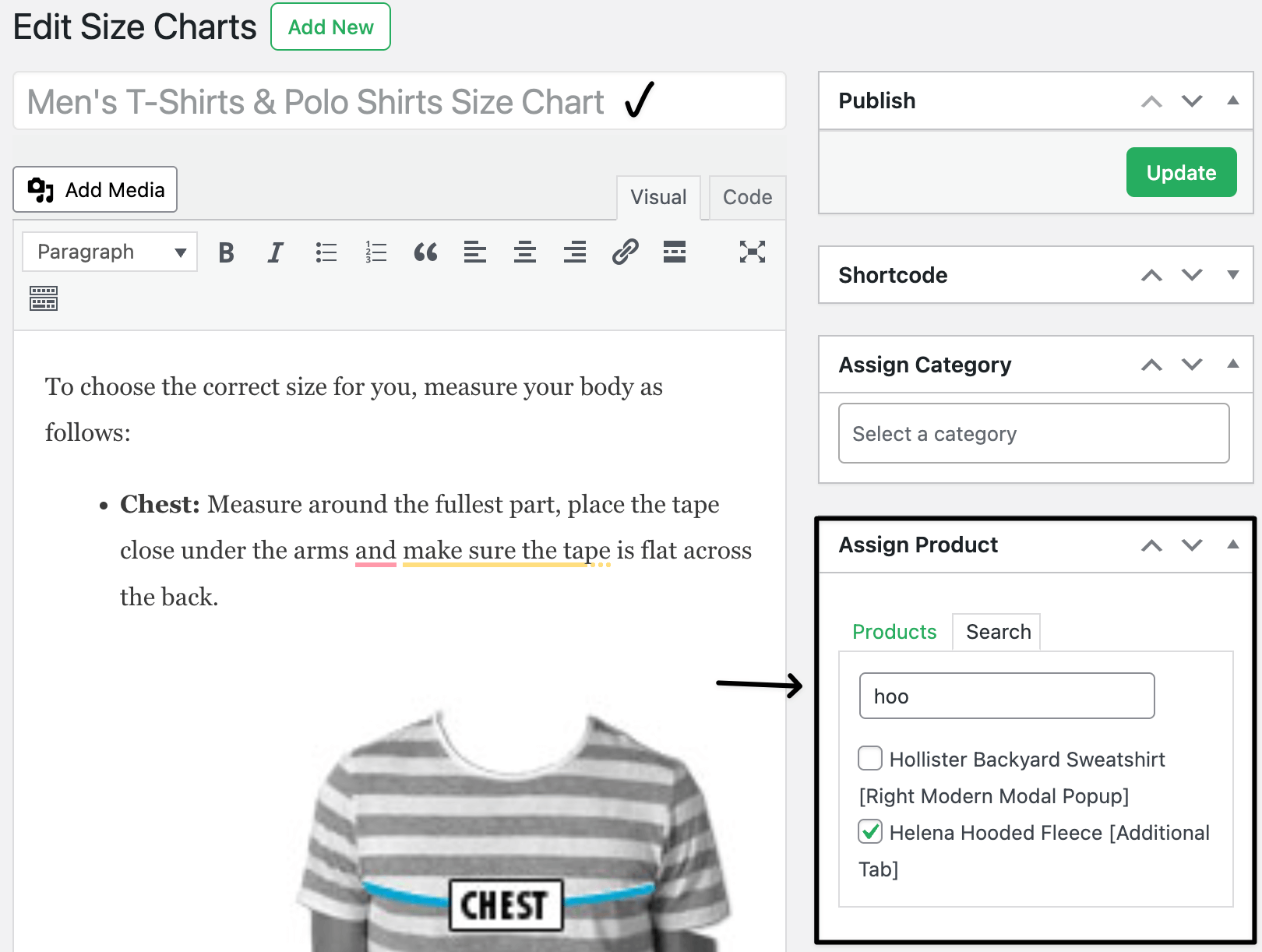
Task: Align text to the center
Action: (524, 252)
